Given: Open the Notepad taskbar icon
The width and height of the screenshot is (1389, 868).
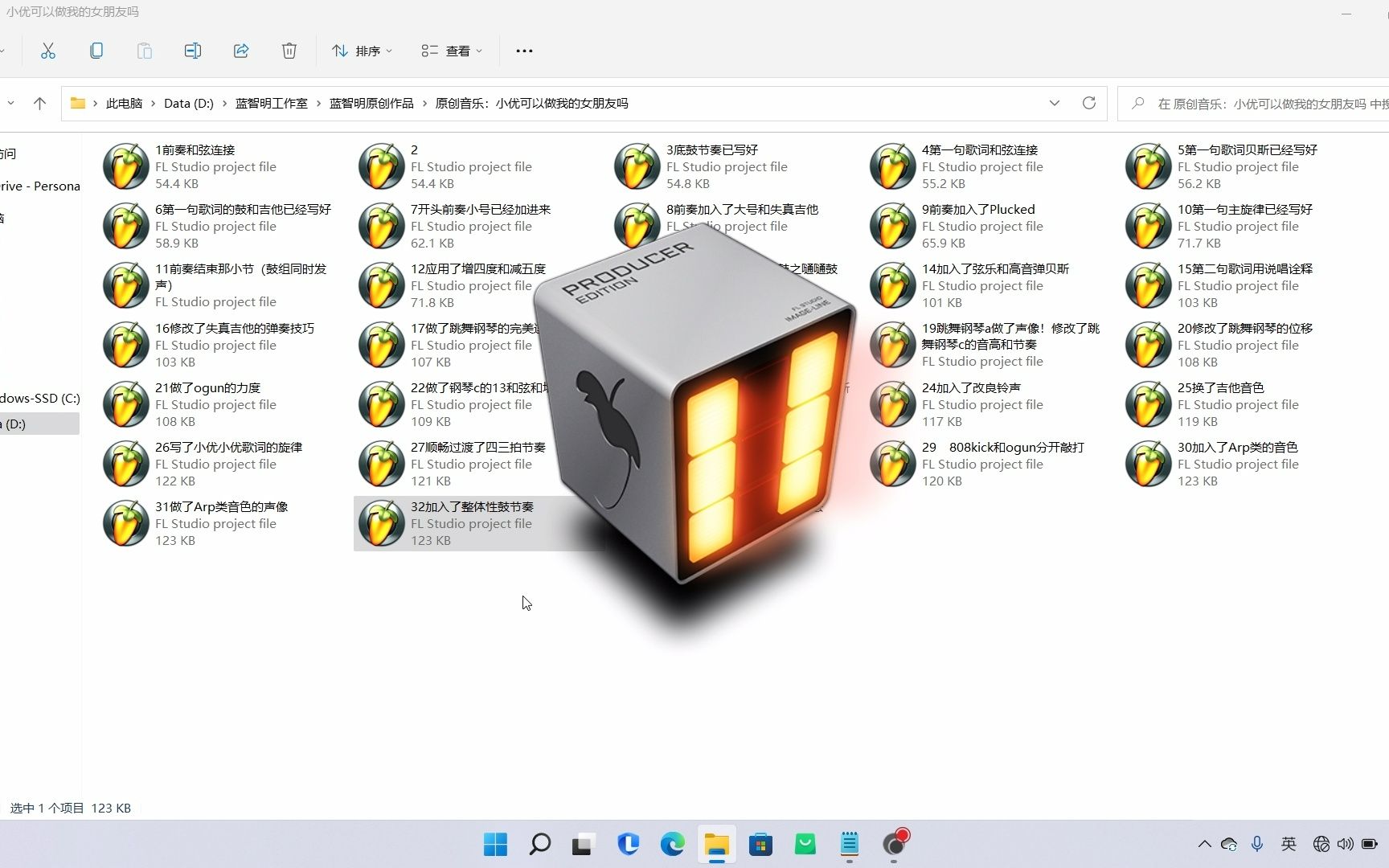Looking at the screenshot, I should coord(850,844).
